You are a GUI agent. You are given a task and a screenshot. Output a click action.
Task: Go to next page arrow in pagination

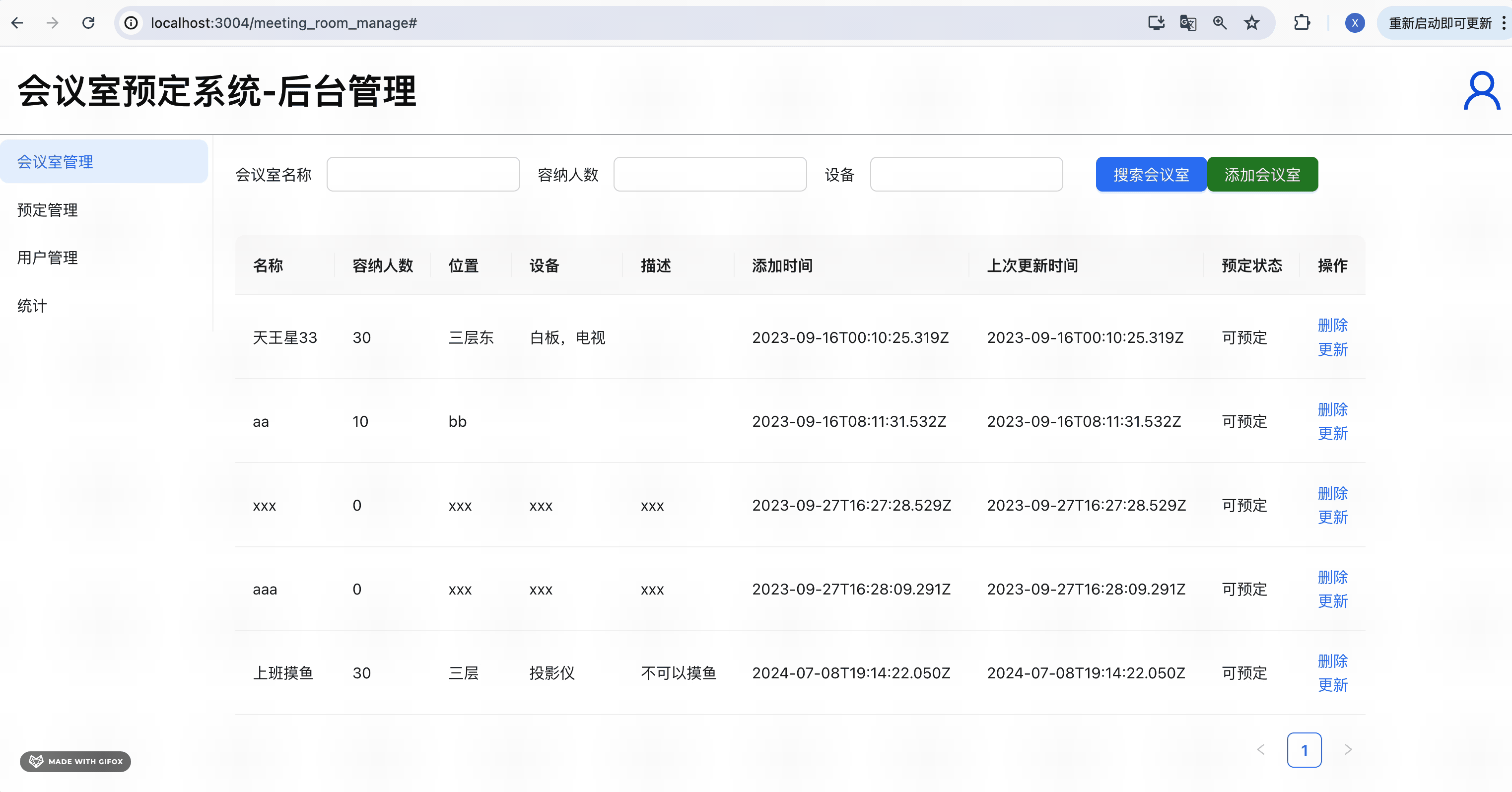[1348, 749]
